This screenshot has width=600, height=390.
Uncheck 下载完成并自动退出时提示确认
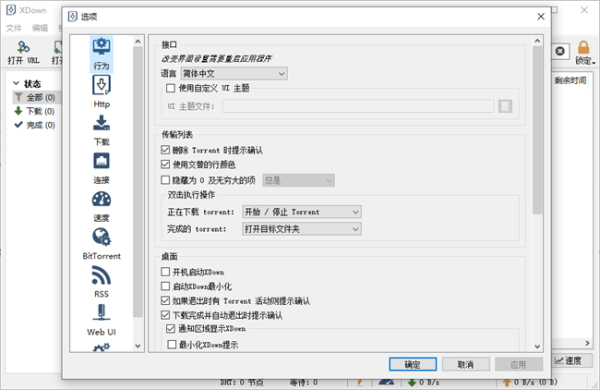(165, 315)
